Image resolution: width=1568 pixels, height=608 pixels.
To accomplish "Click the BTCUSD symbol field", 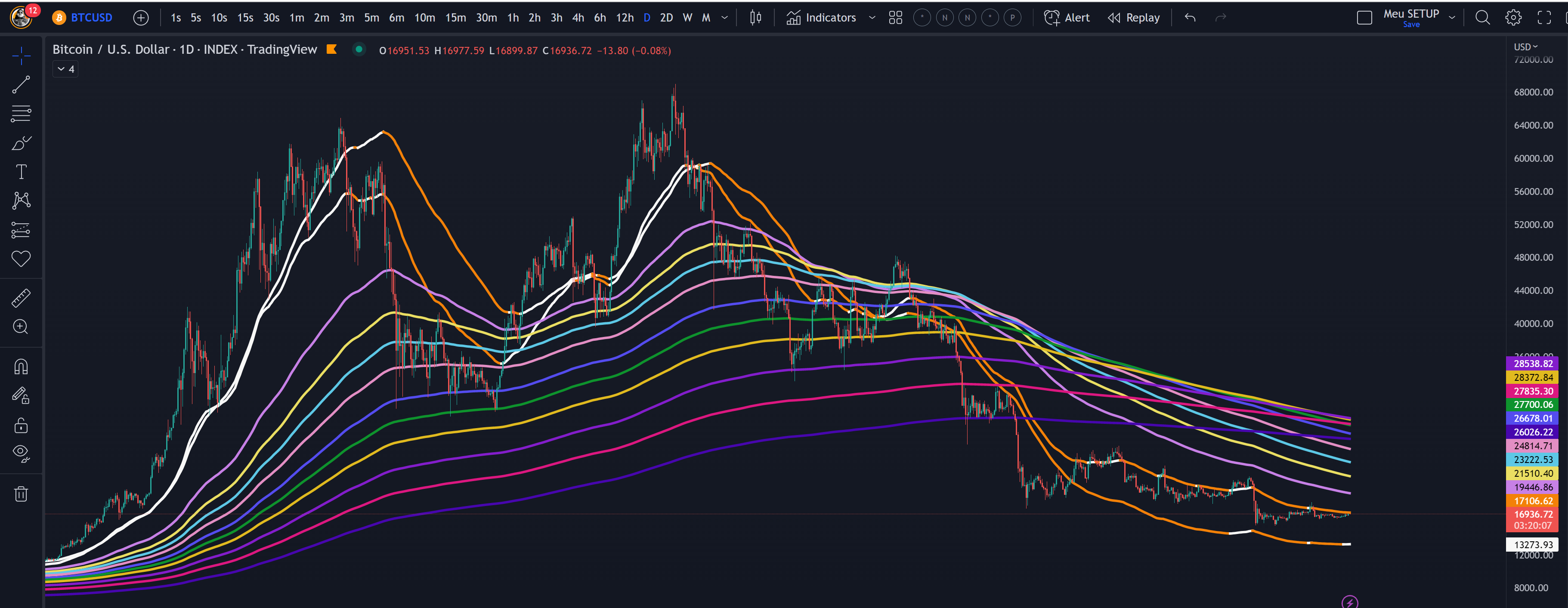I will click(x=91, y=18).
